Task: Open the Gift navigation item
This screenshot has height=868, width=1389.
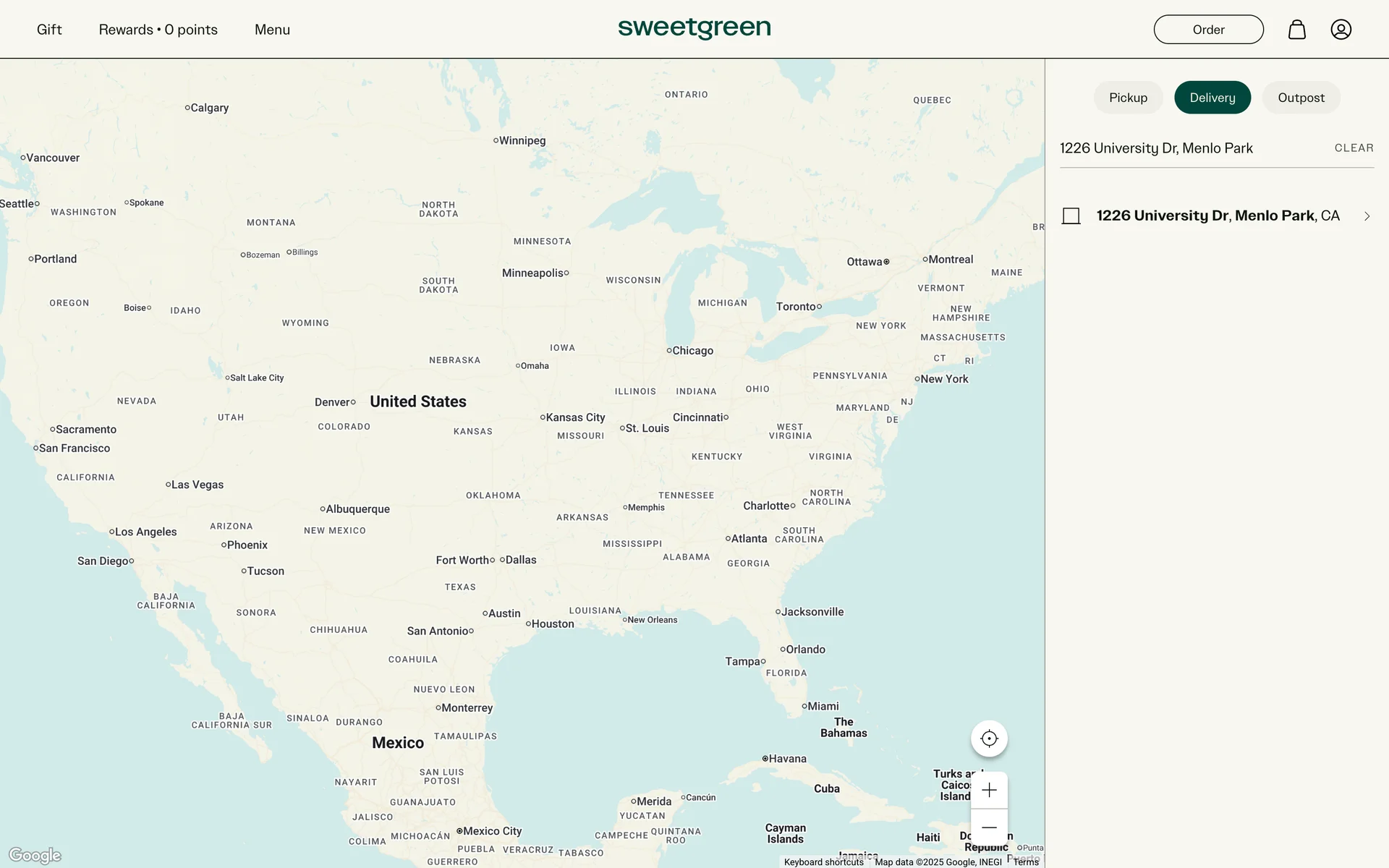Action: [x=49, y=30]
